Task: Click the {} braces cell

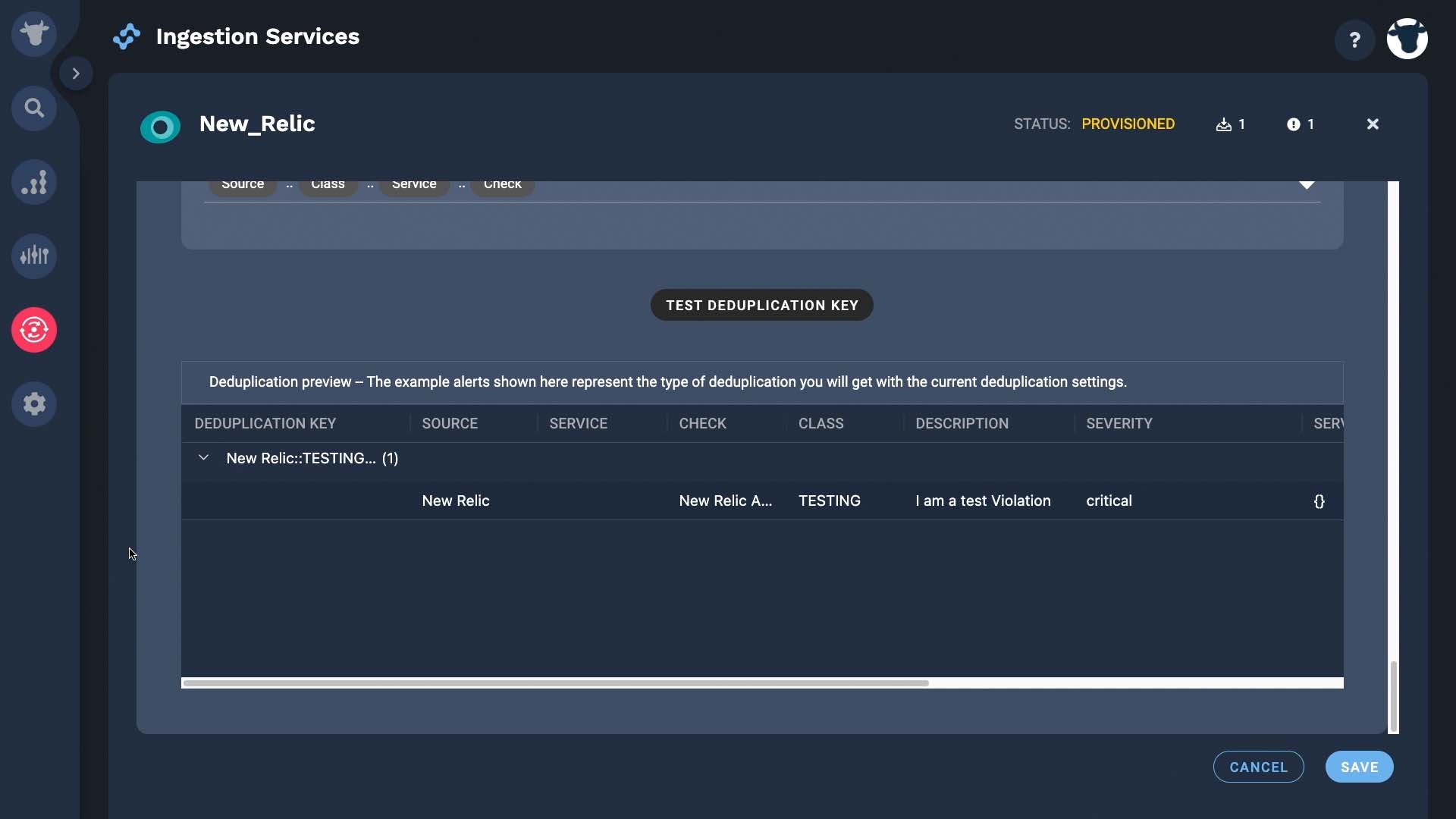Action: (x=1319, y=501)
